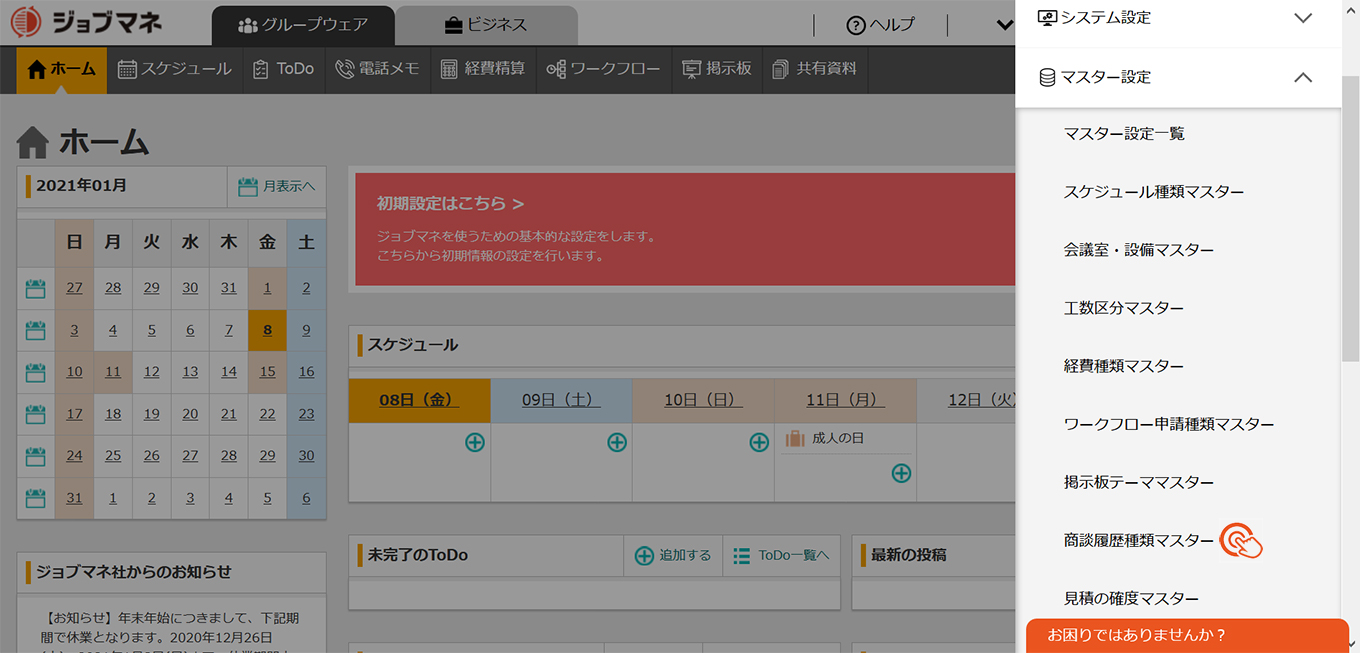The width and height of the screenshot is (1360, 653).
Task: Open the ホーム tab in navigation bar
Action: 62,69
